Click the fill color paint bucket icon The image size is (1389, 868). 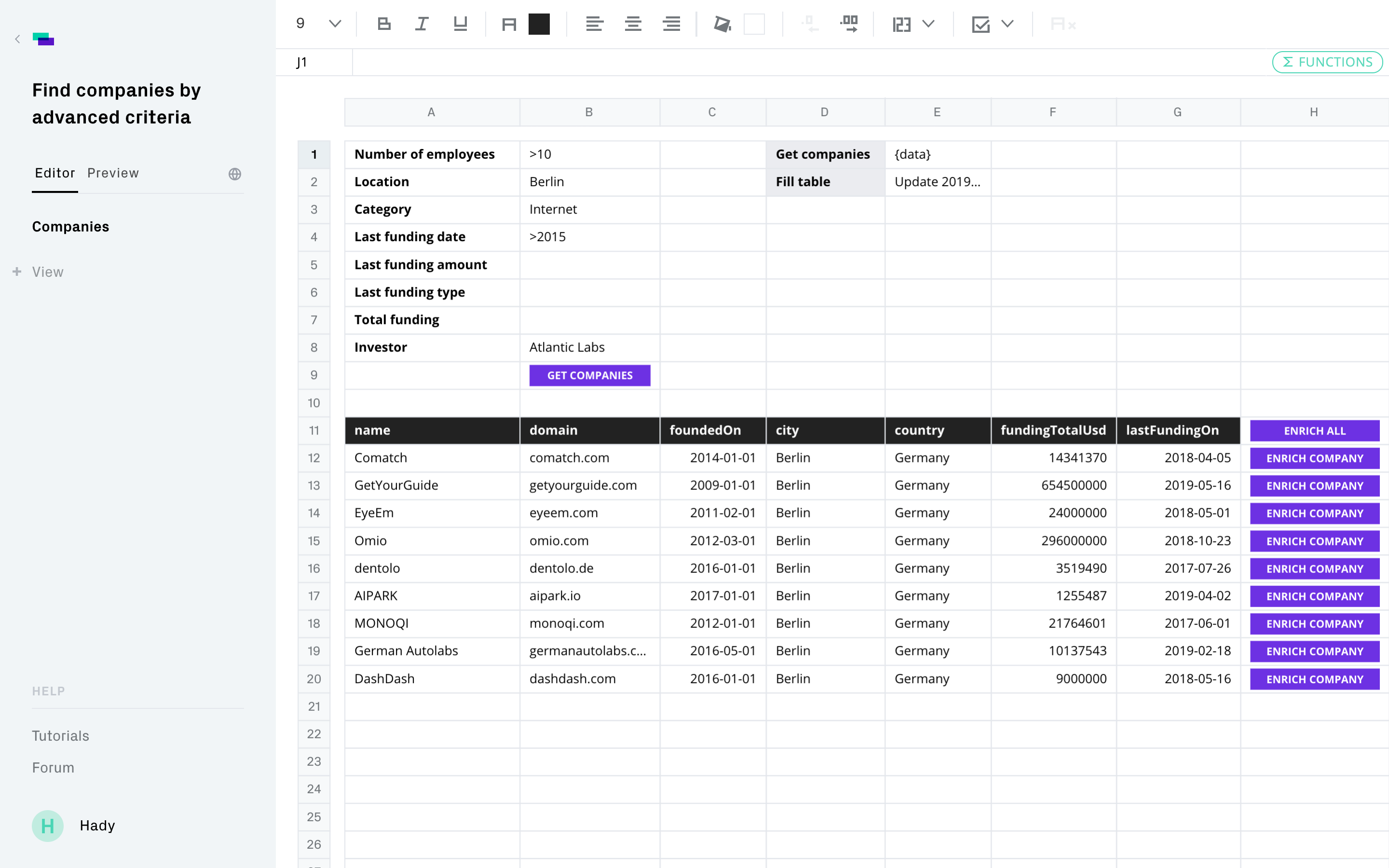pyautogui.click(x=722, y=24)
